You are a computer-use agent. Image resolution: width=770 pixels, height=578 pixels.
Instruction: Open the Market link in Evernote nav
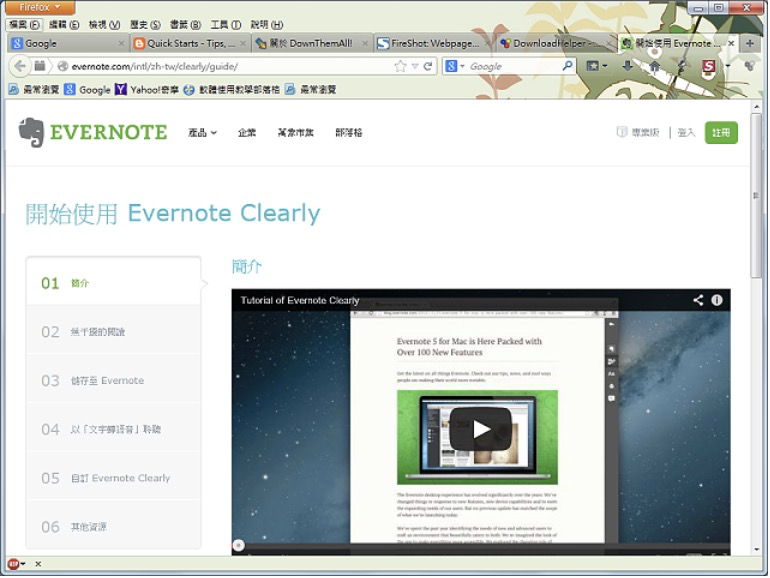point(296,133)
